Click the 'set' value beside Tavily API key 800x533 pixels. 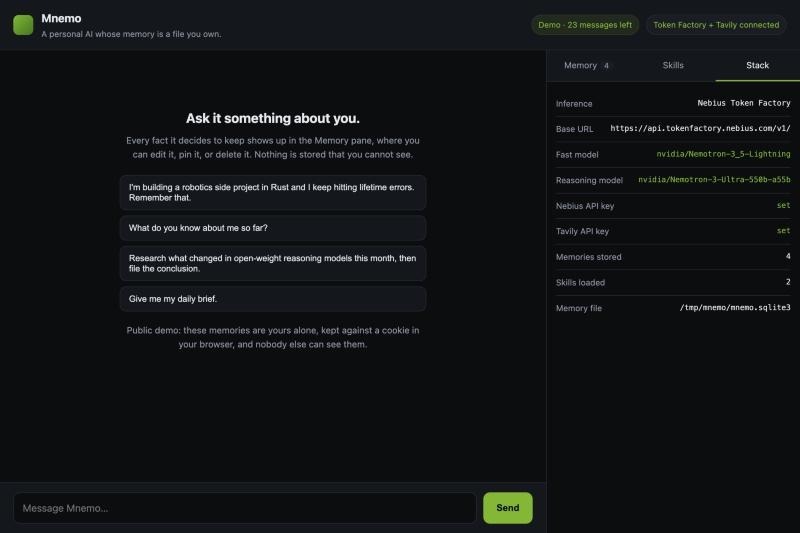784,231
